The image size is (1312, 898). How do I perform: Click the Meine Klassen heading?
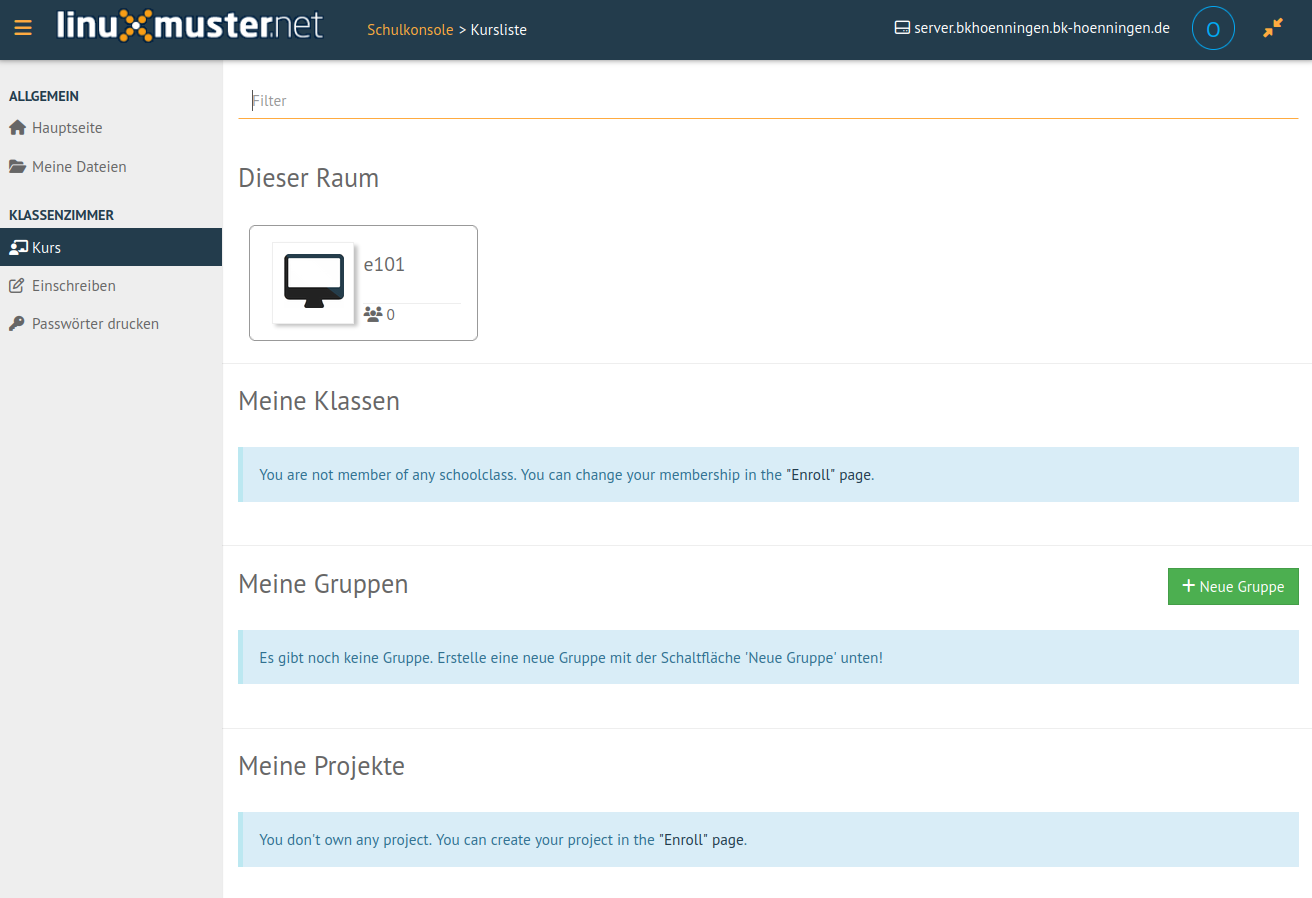(x=319, y=401)
